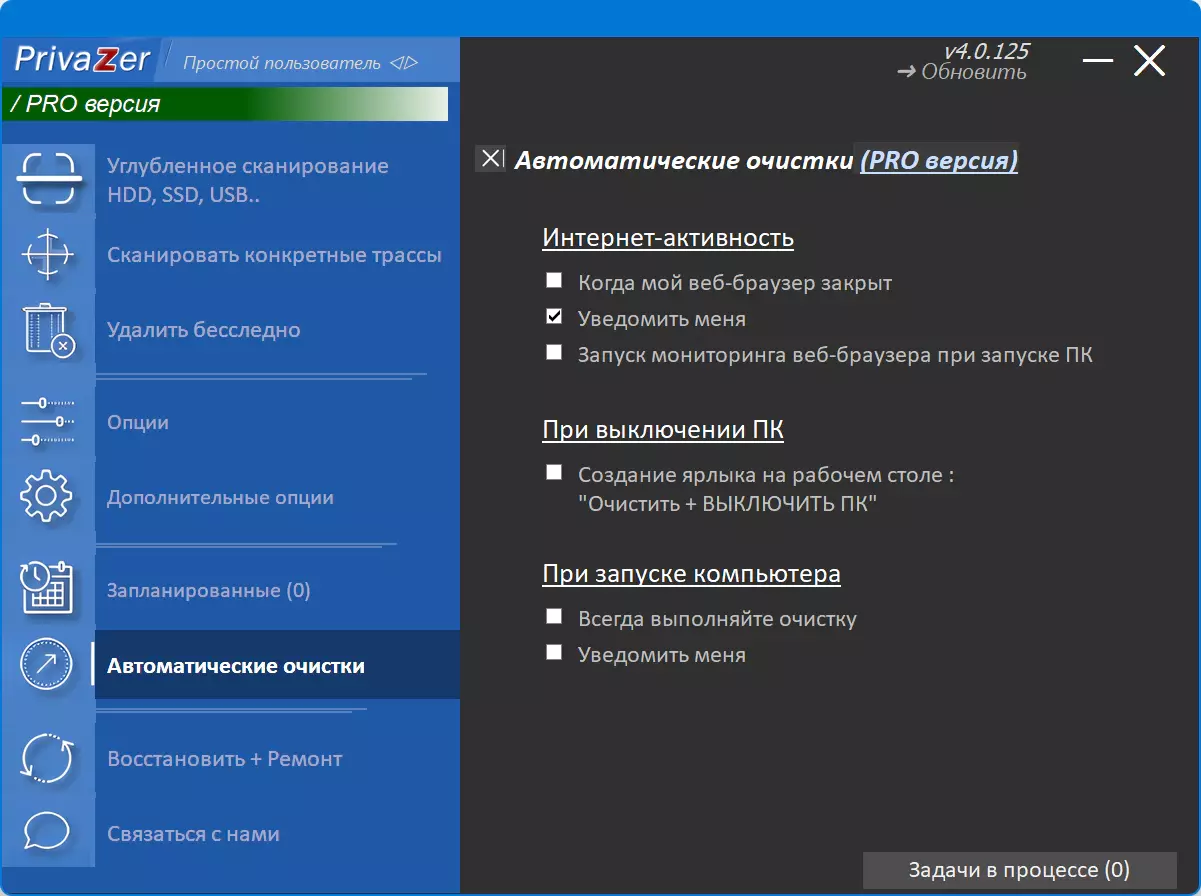
Task: Click the '→ Обновить' update link
Action: (x=961, y=72)
